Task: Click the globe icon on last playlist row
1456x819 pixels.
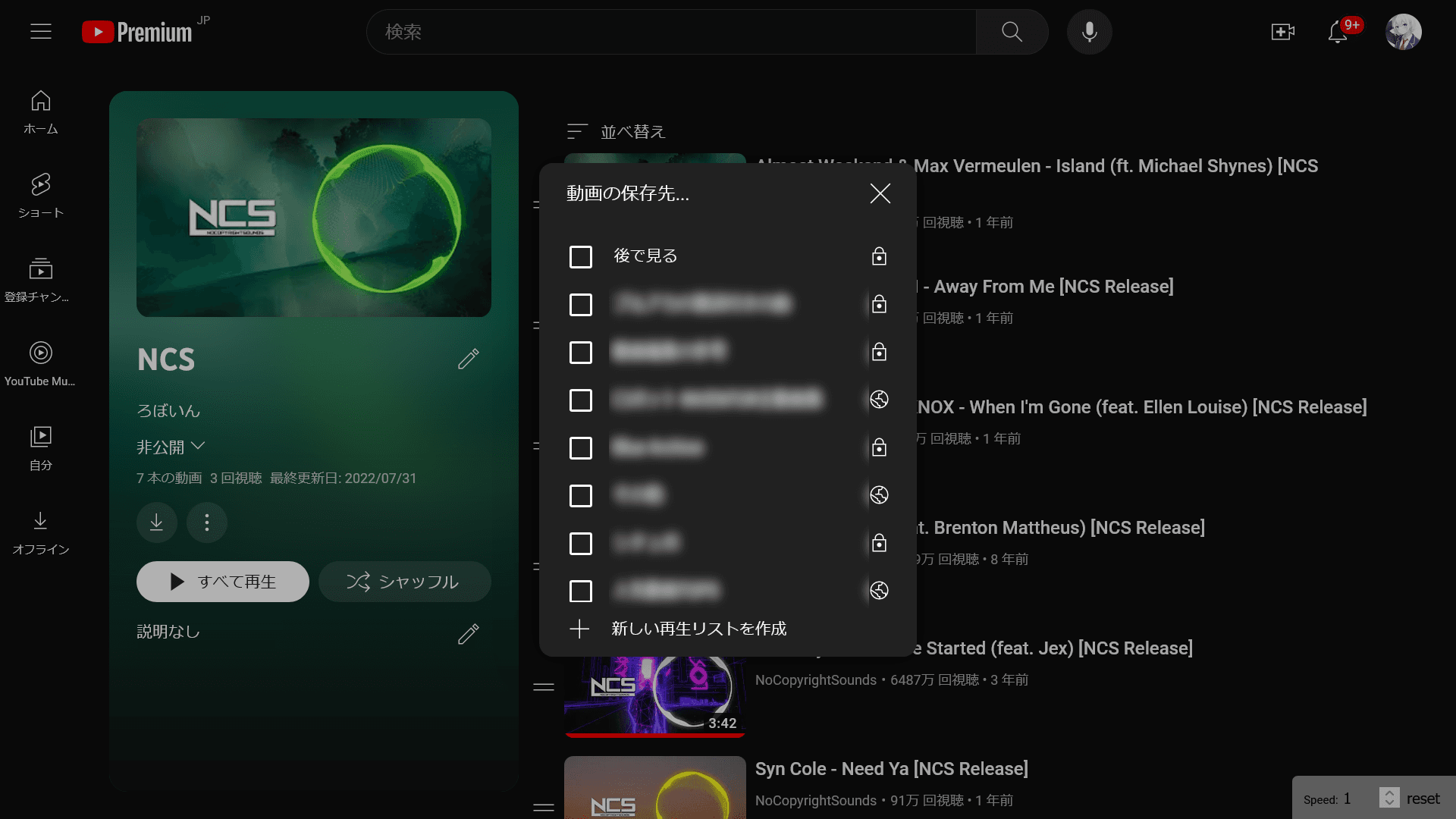Action: tap(879, 591)
